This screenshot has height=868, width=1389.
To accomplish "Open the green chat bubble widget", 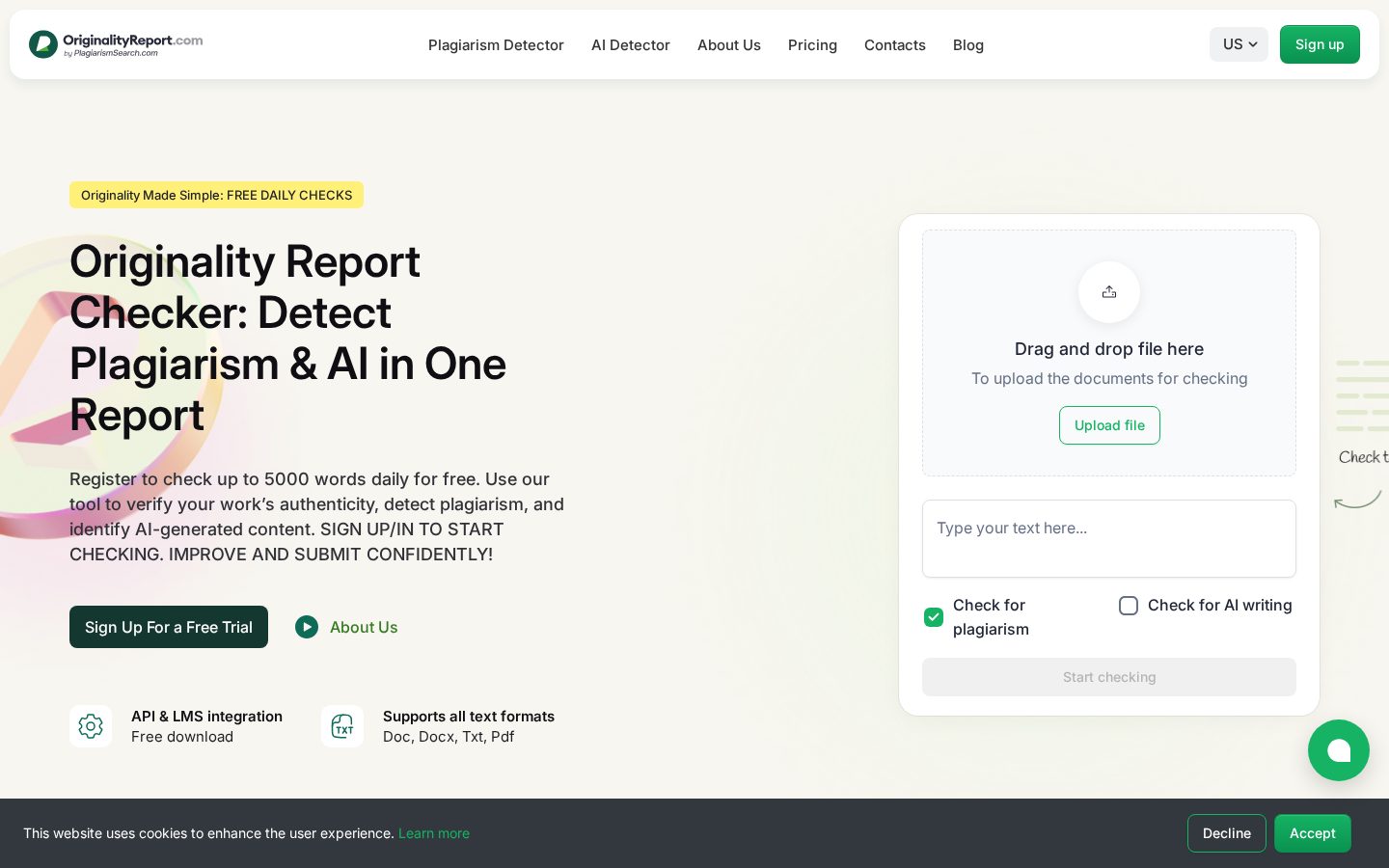I will (x=1339, y=750).
